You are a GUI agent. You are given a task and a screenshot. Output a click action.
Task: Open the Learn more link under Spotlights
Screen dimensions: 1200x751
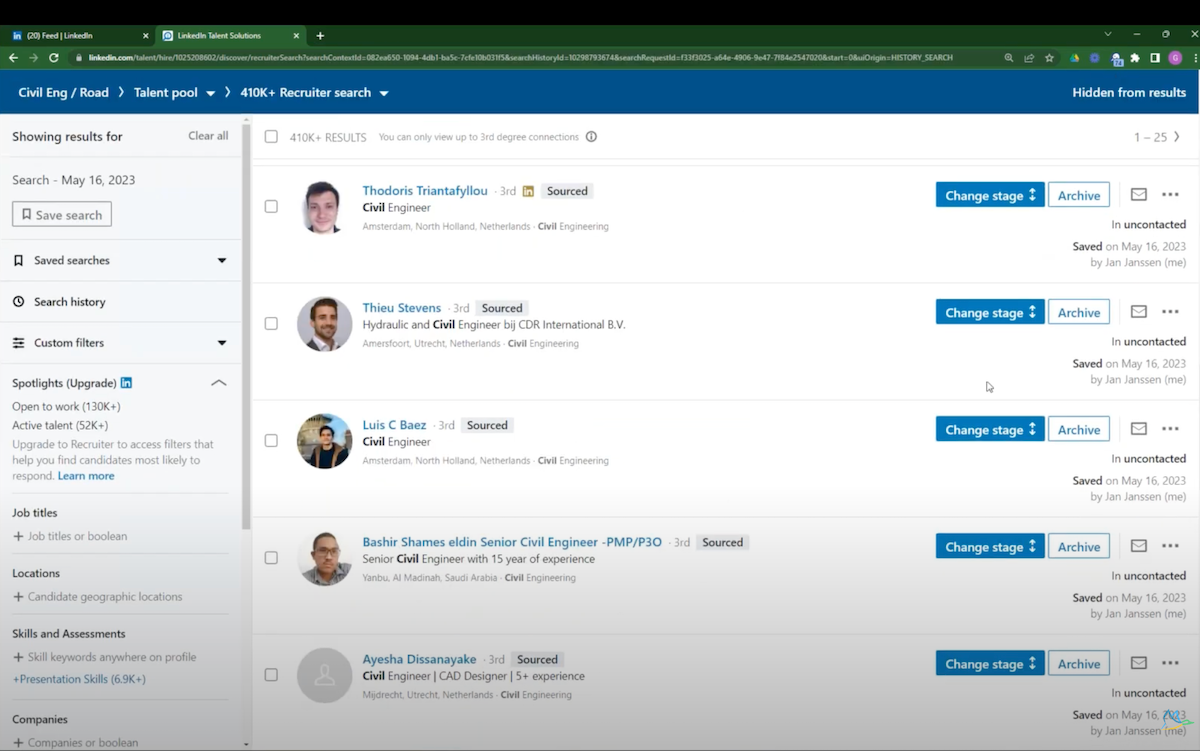(x=85, y=475)
